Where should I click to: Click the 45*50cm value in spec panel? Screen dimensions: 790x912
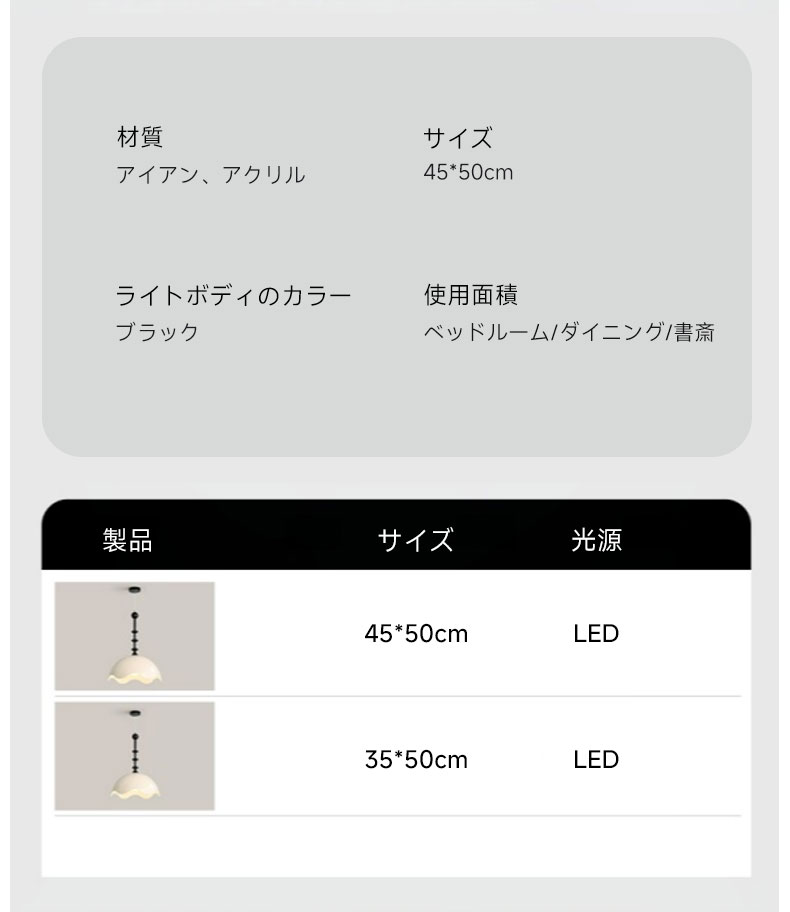[x=468, y=172]
